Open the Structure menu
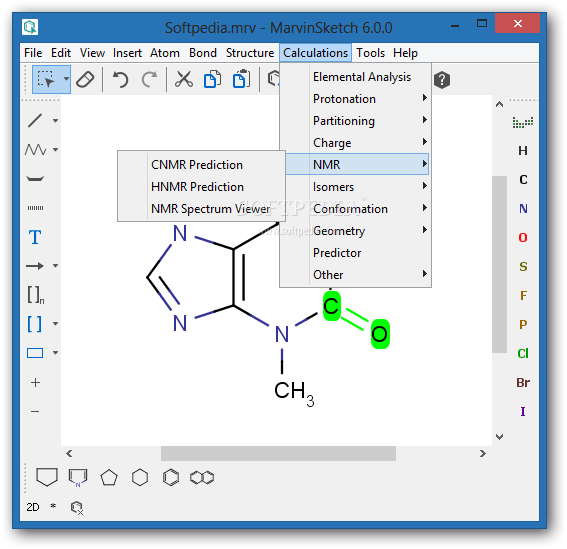Image resolution: width=567 pixels, height=549 pixels. [250, 53]
